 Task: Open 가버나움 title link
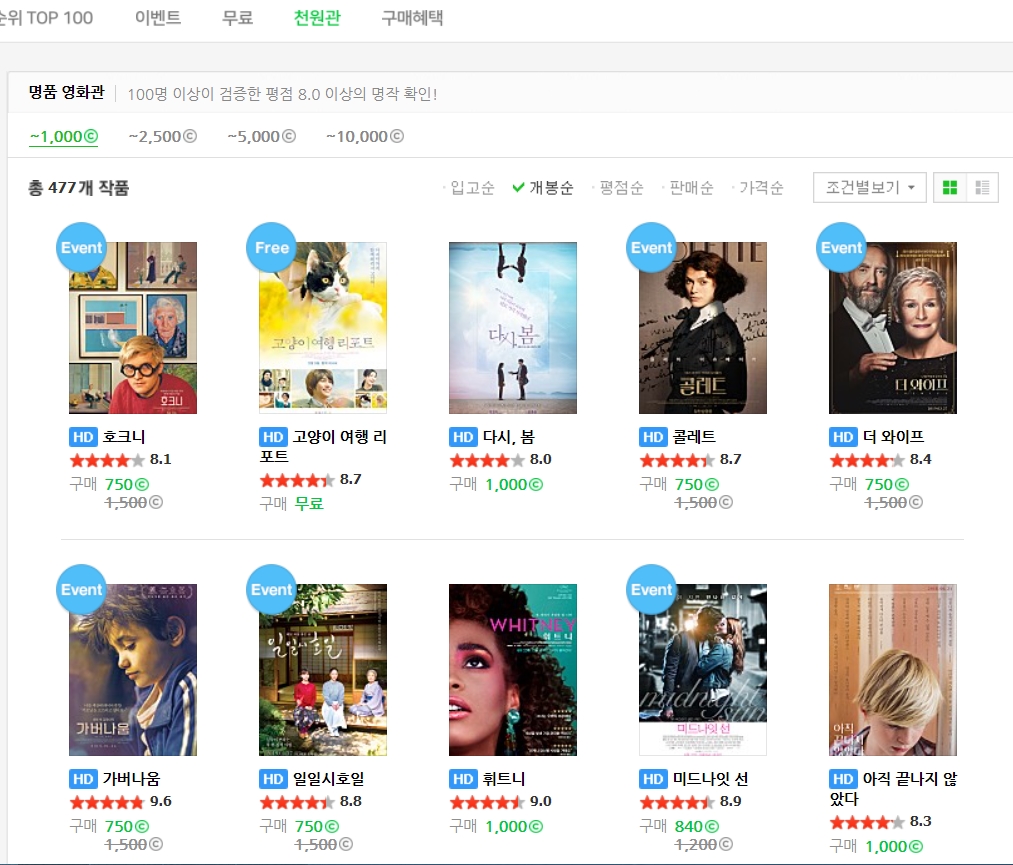[131, 779]
